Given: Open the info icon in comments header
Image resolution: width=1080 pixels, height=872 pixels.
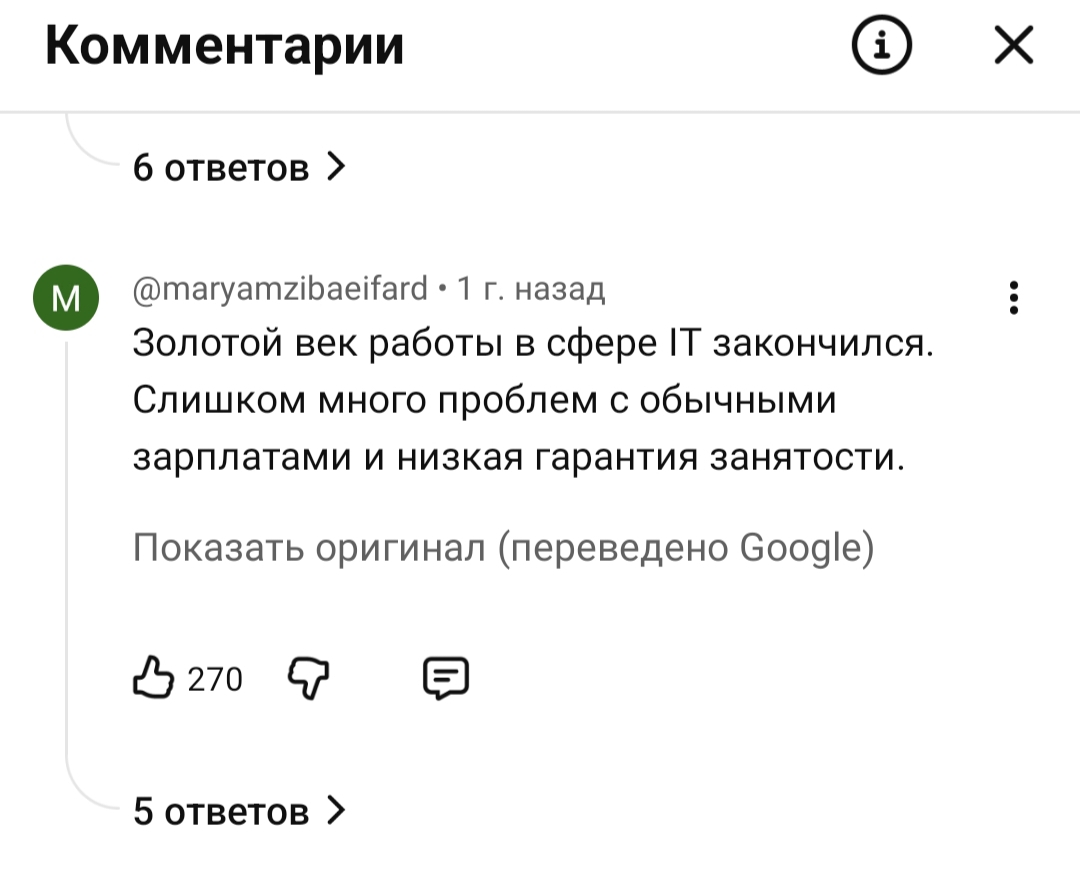Looking at the screenshot, I should tap(881, 45).
